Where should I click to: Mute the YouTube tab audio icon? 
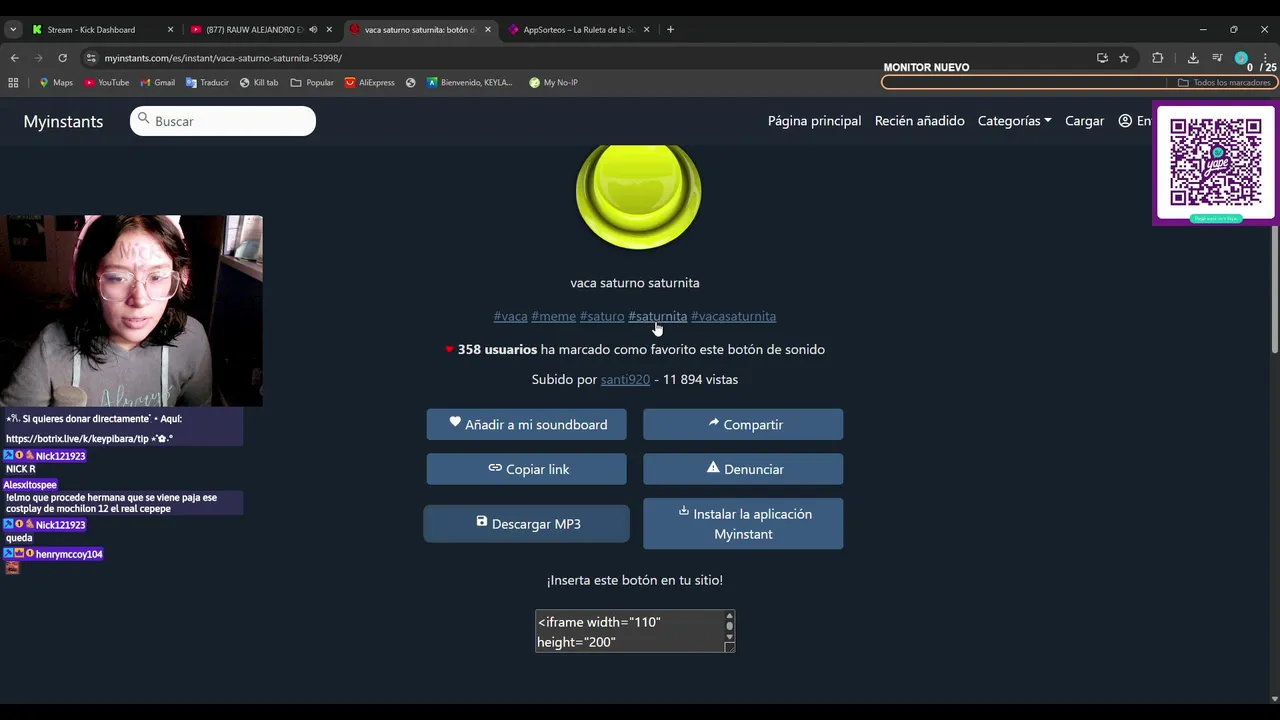[x=313, y=30]
